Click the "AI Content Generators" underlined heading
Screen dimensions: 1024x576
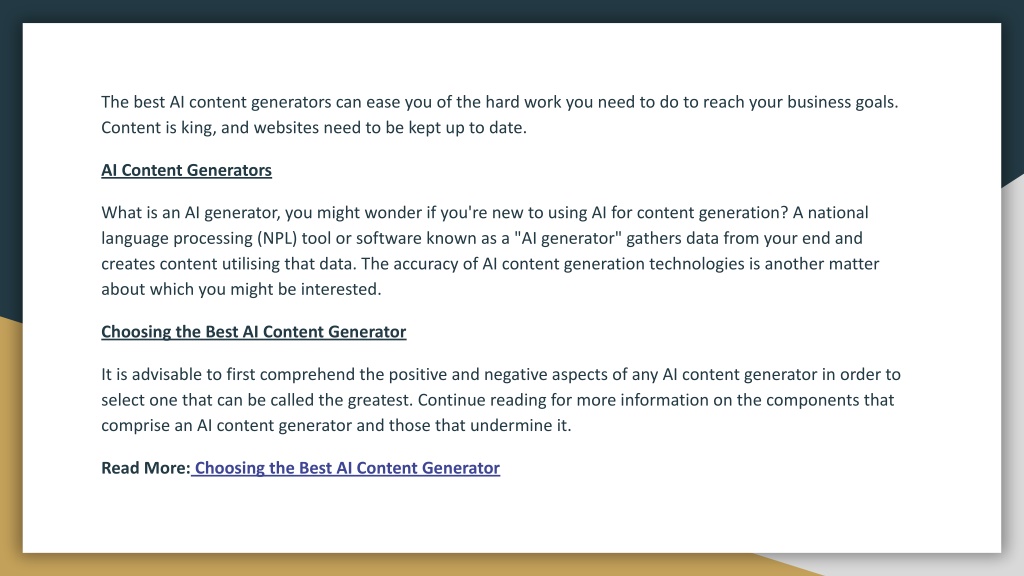click(186, 170)
